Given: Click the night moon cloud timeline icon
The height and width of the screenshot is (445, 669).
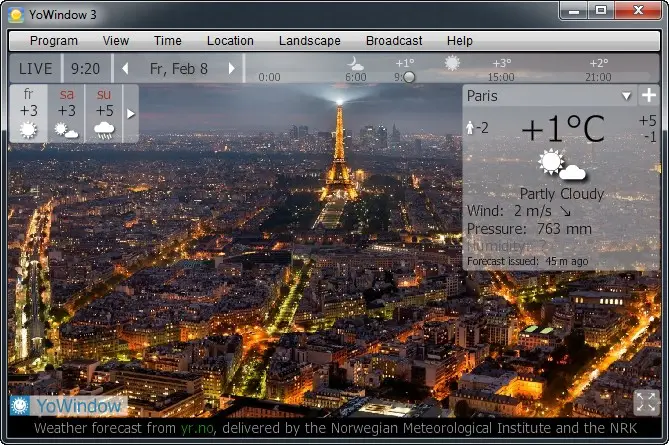Looking at the screenshot, I should coord(355,64).
